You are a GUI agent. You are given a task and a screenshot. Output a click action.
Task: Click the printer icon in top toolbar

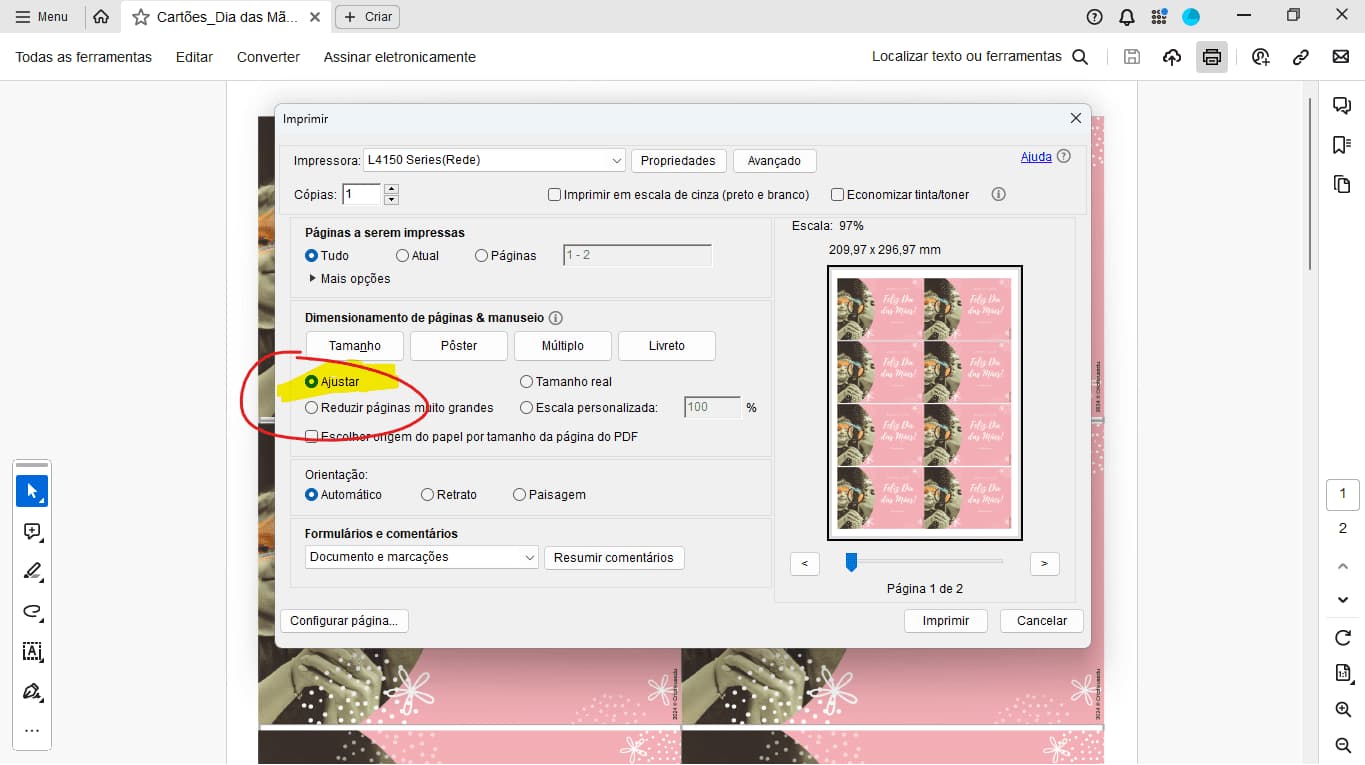[1212, 57]
